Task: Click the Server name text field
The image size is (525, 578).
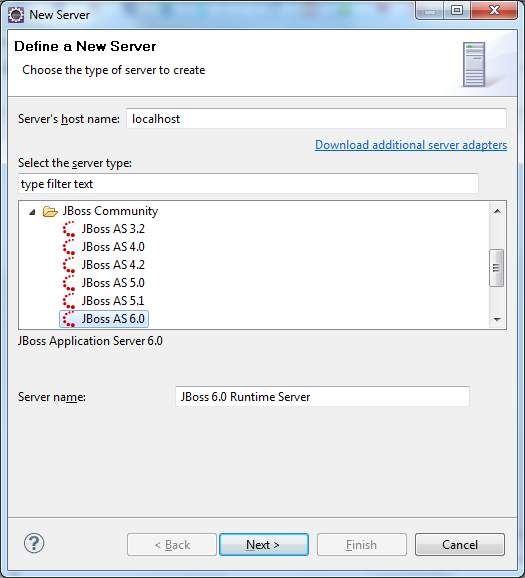Action: (322, 397)
